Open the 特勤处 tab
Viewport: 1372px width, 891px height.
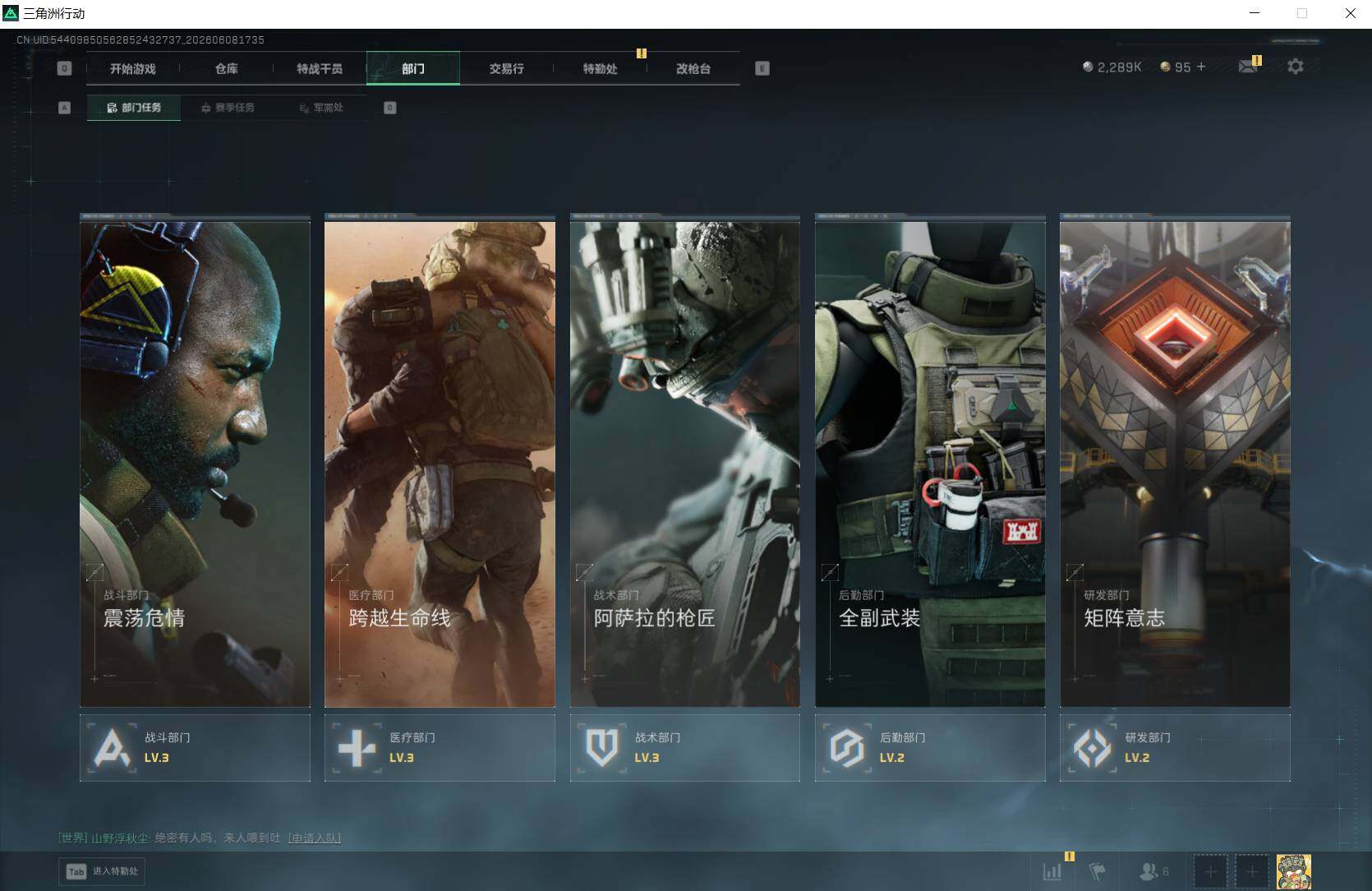click(600, 68)
